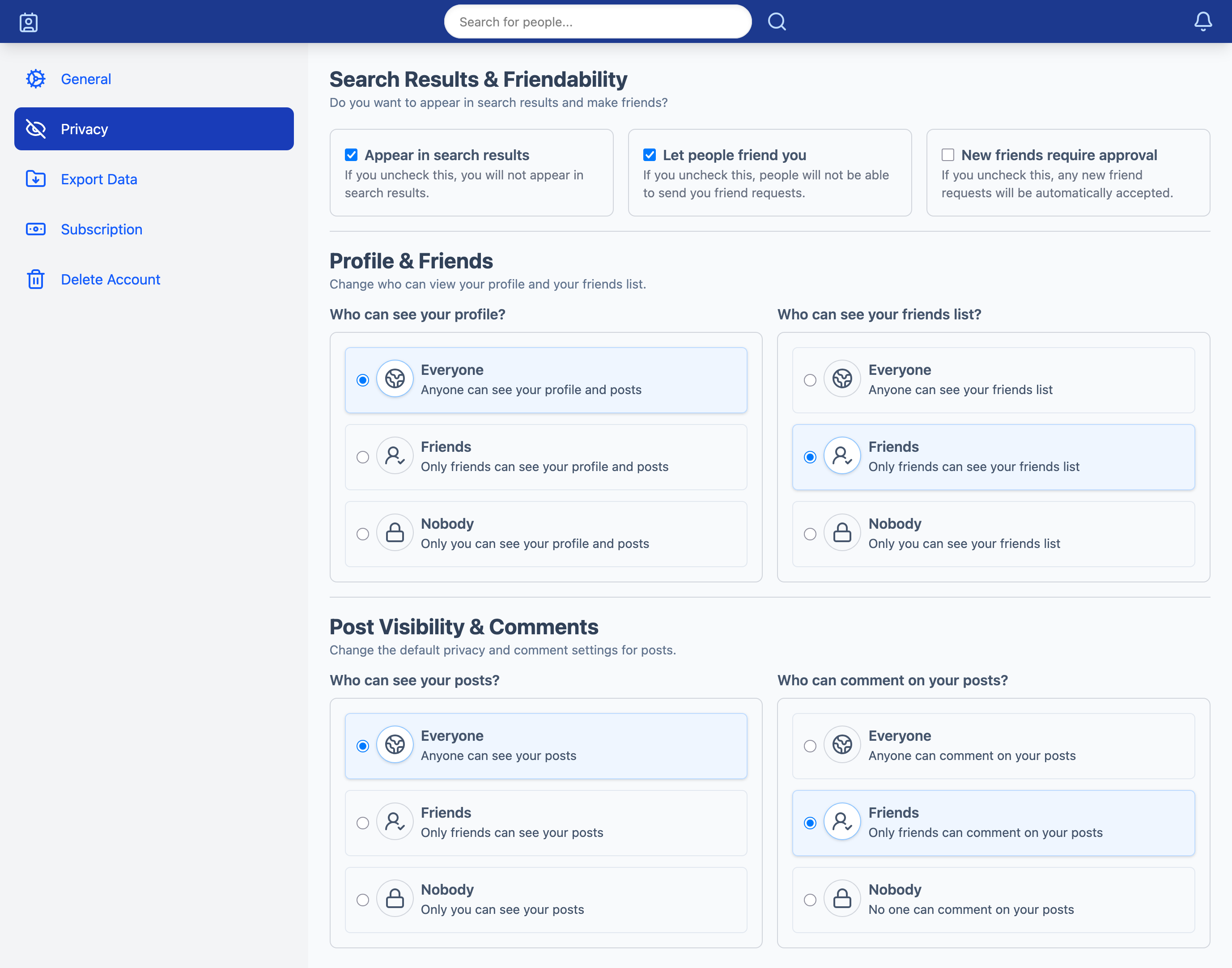Image resolution: width=1232 pixels, height=968 pixels.
Task: Click the trash icon beside Delete Account
Action: pos(35,279)
